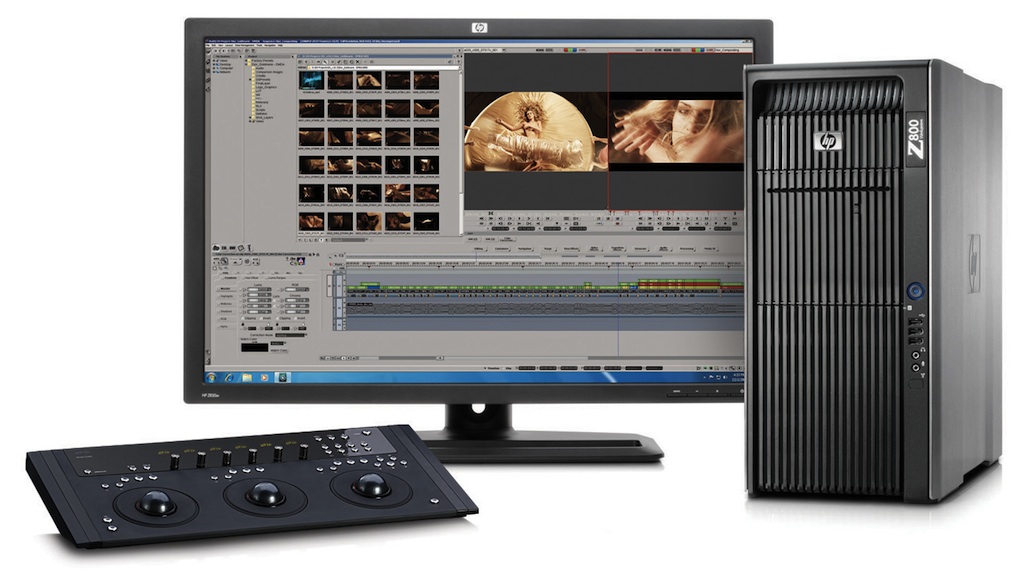The image size is (1024, 573).
Task: Expand the Computer node in file system
Action: tap(214, 68)
